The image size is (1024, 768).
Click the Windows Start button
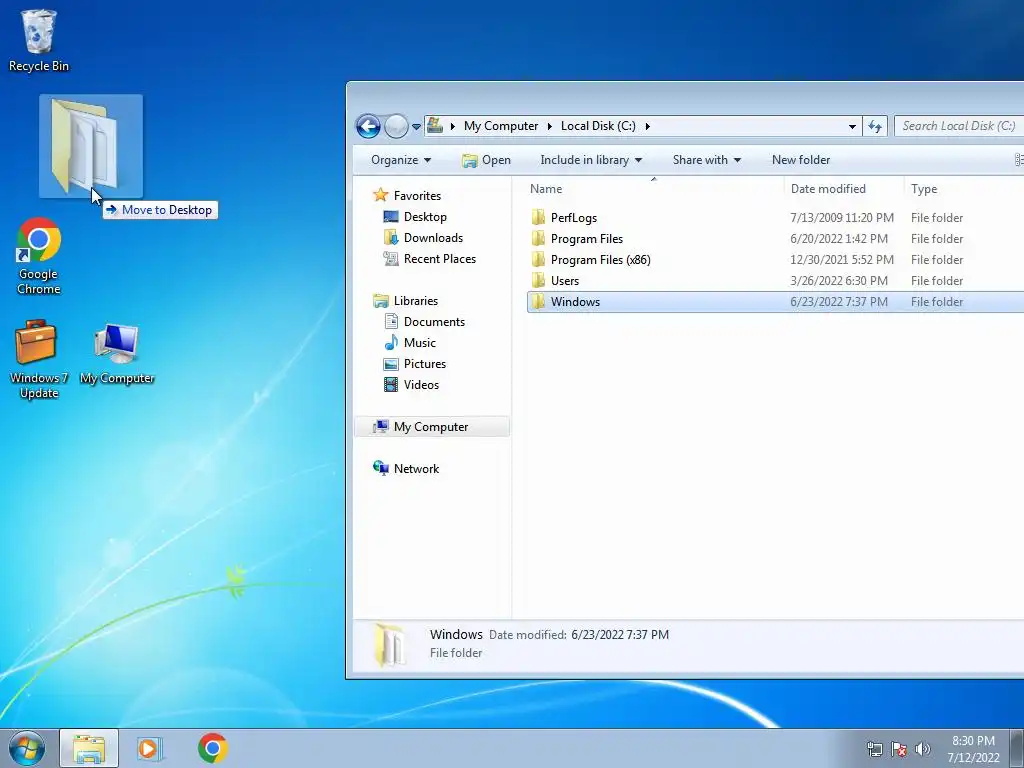[26, 748]
